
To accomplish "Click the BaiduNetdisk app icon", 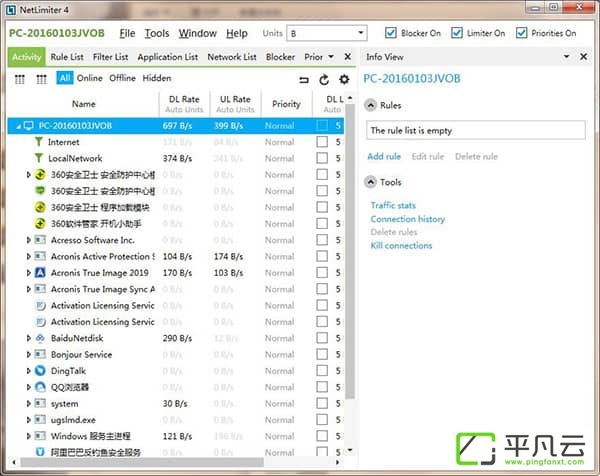I will coord(40,338).
